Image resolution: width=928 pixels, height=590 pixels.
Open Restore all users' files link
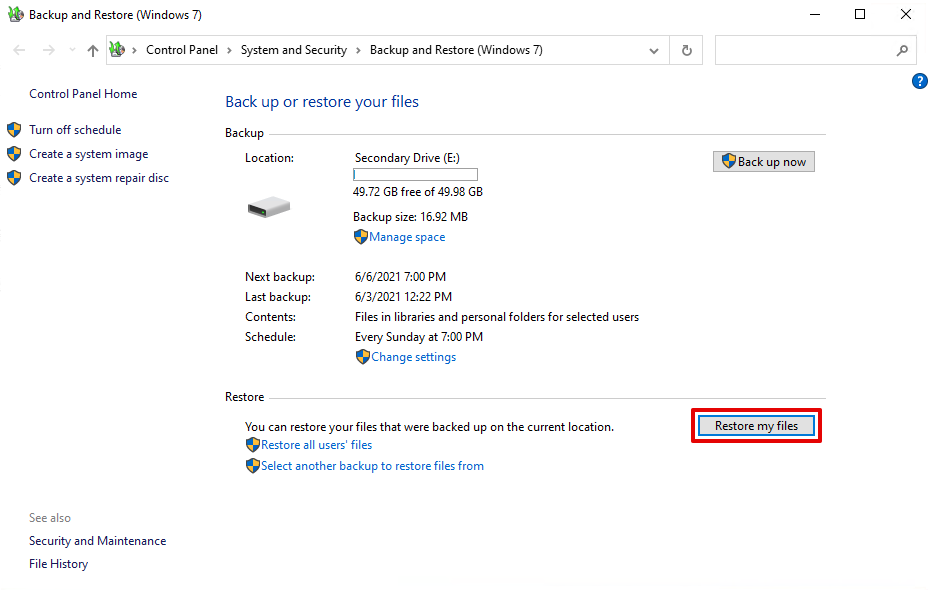[317, 444]
